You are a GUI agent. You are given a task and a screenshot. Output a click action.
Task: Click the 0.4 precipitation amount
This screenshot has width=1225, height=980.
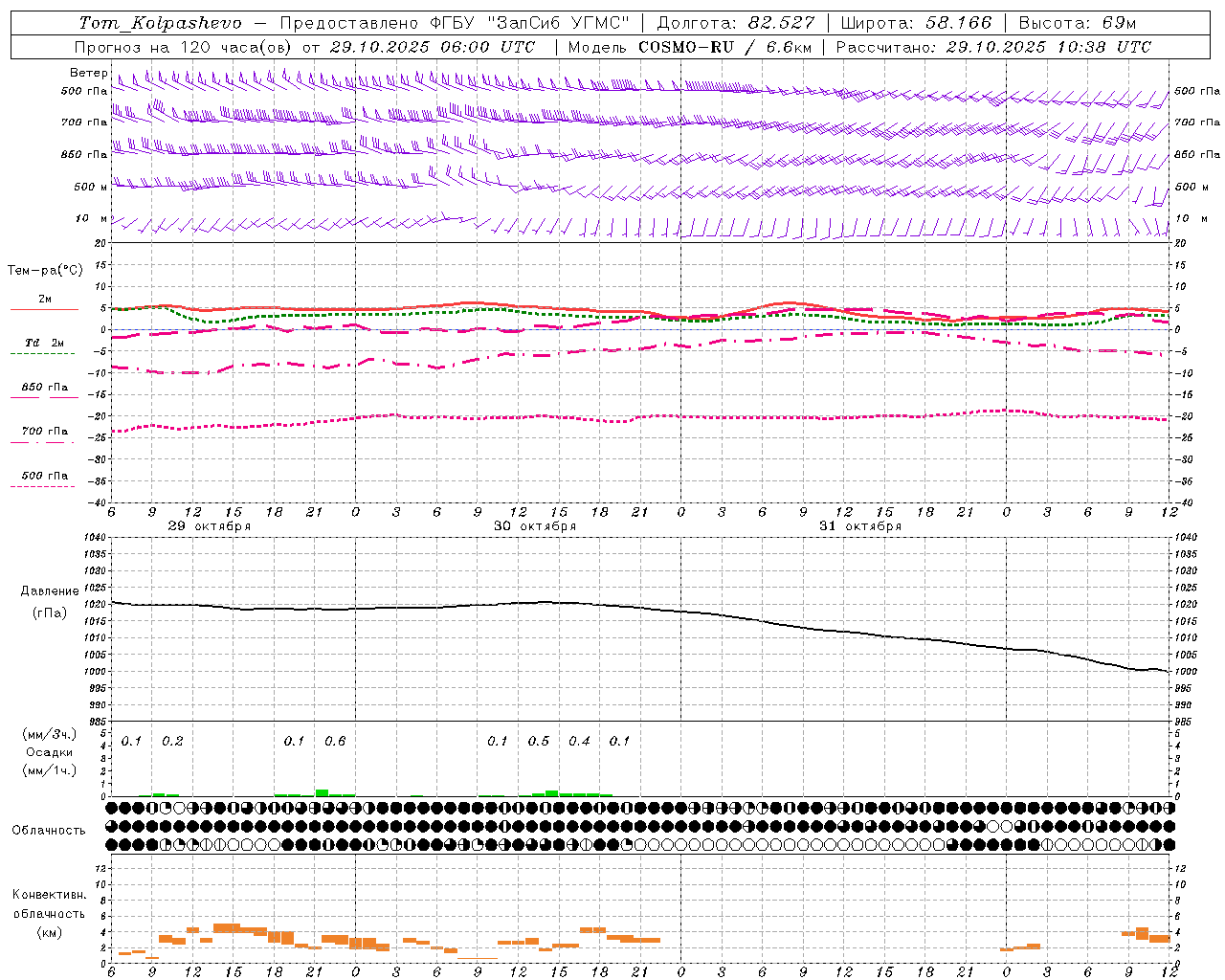coord(579,742)
